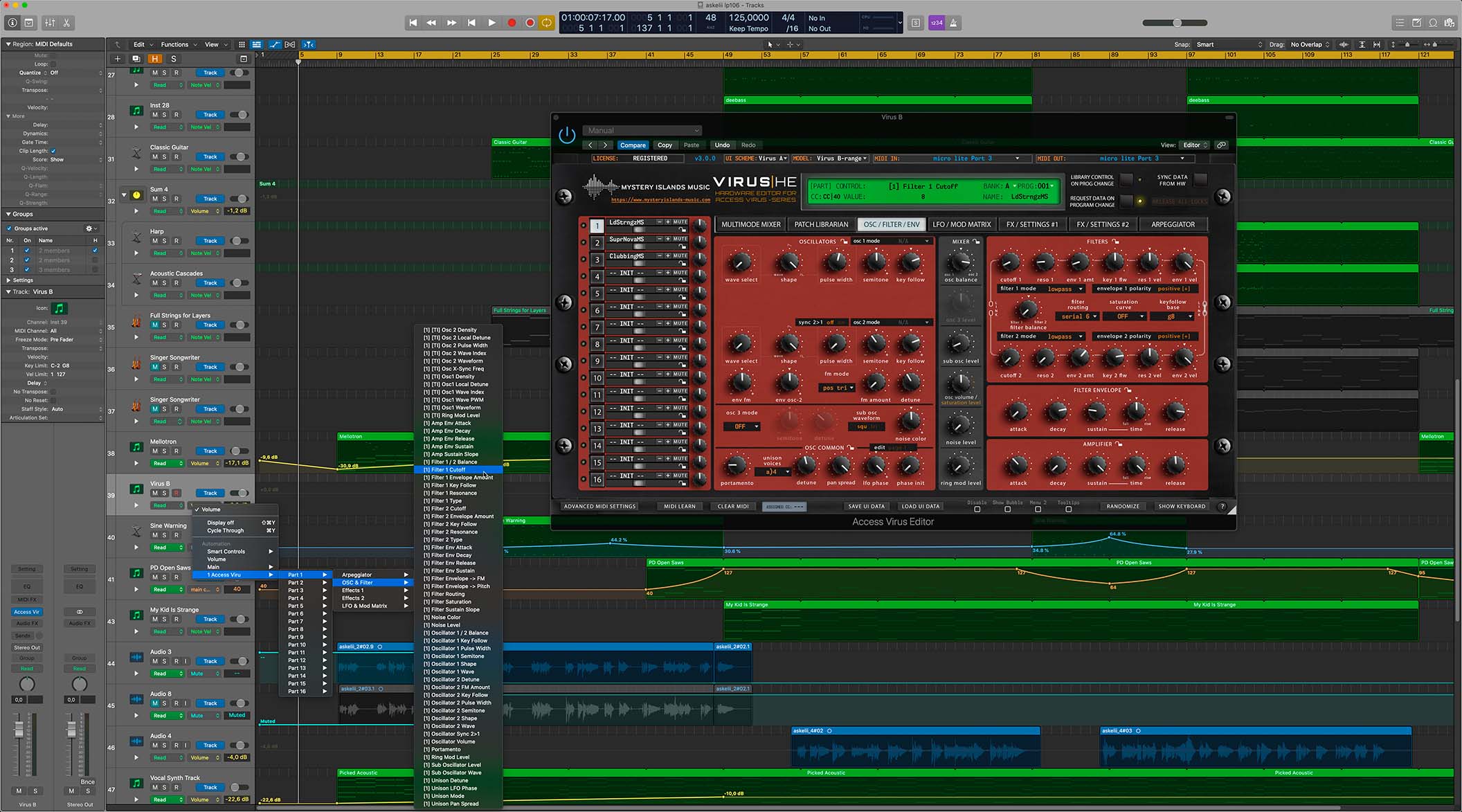Select Filter 1 Resonance in automation menu
Viewport: 1462px width, 812px height.
[458, 493]
